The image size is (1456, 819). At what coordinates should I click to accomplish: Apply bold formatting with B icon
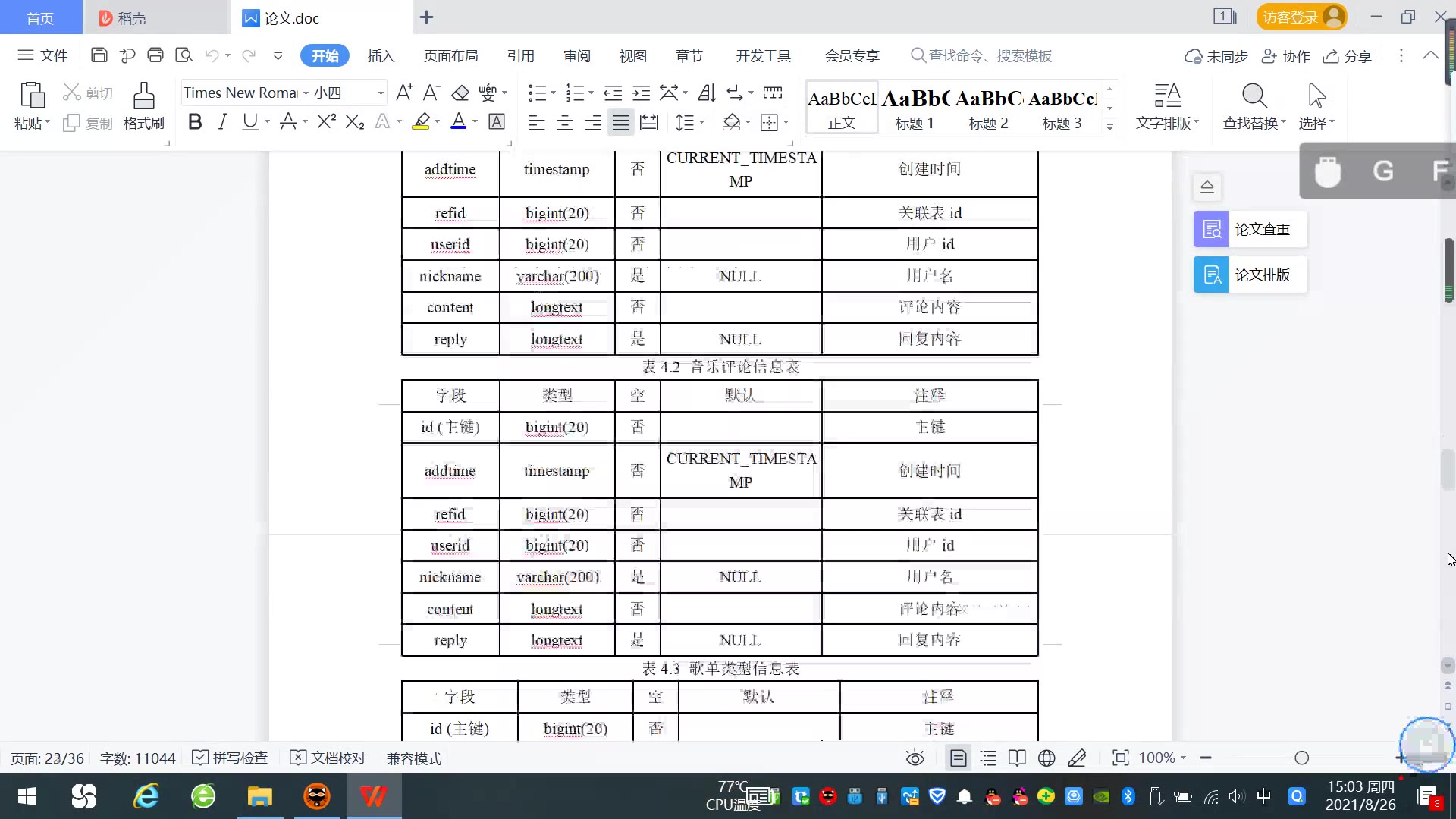click(x=195, y=122)
